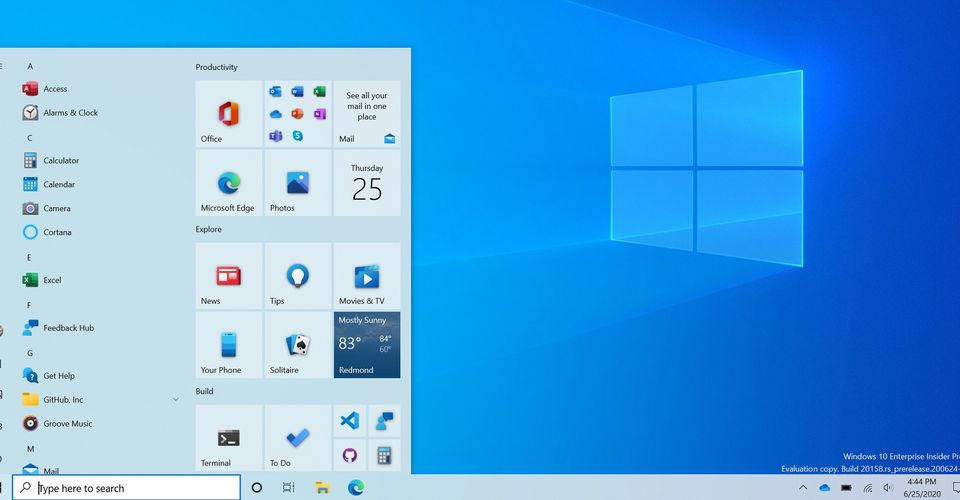Launch Microsoft Edge from the Productivity tiles
Viewport: 960px width, 500px height.
[x=228, y=183]
